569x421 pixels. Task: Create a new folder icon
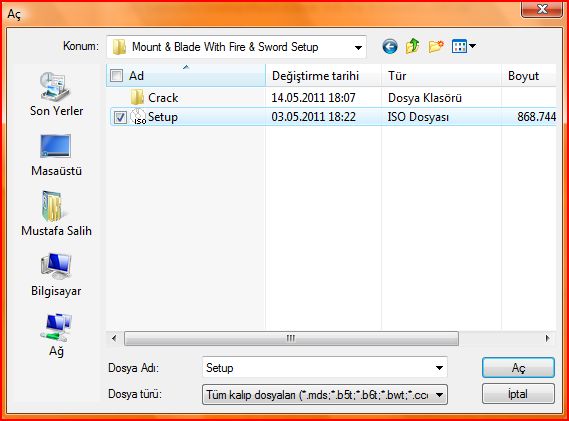[436, 46]
